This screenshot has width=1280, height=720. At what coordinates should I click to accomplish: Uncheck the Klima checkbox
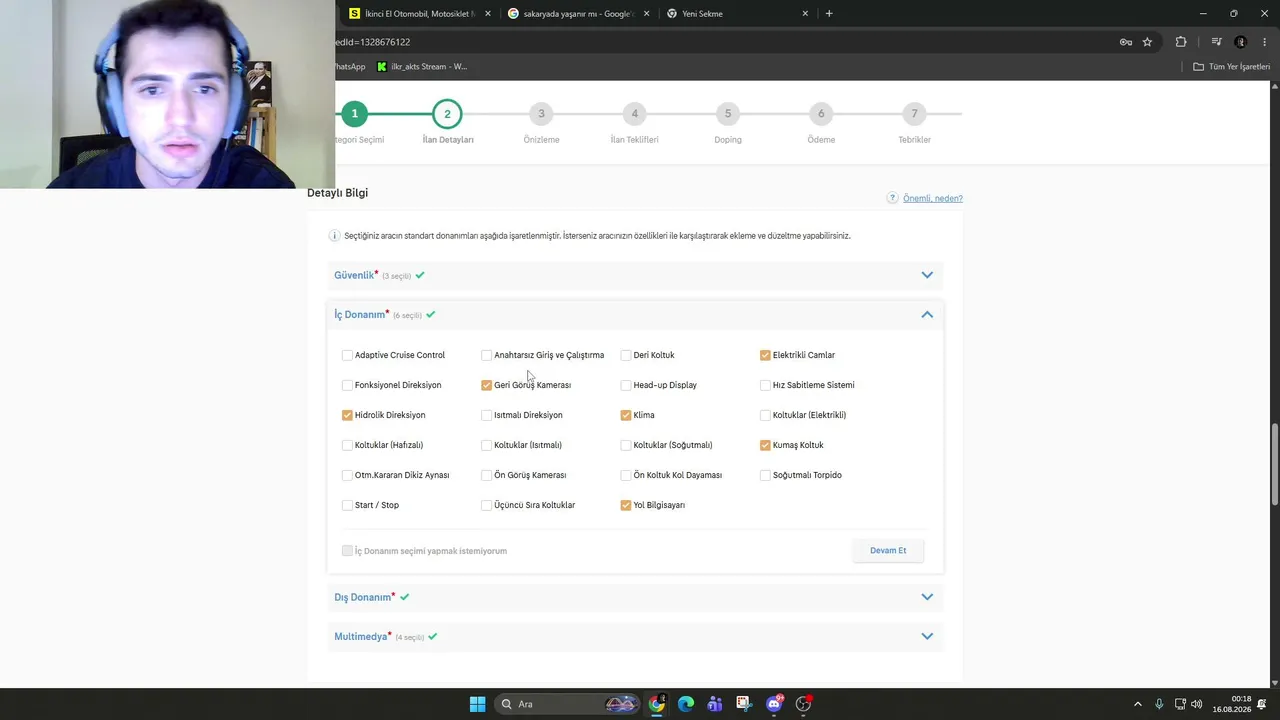tap(626, 415)
